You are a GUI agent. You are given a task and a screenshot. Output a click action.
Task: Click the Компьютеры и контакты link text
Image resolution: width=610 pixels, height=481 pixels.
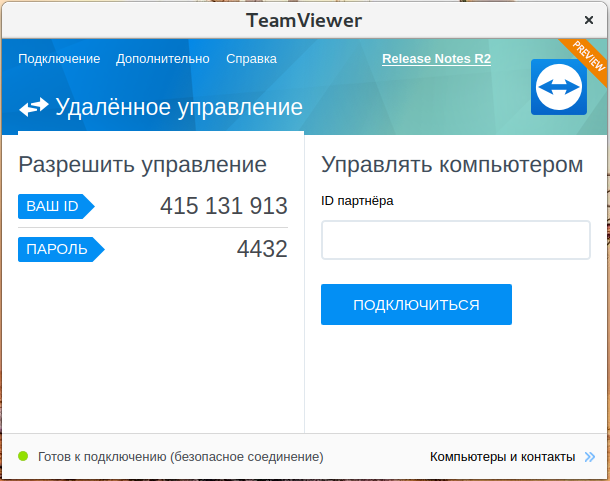pos(503,457)
